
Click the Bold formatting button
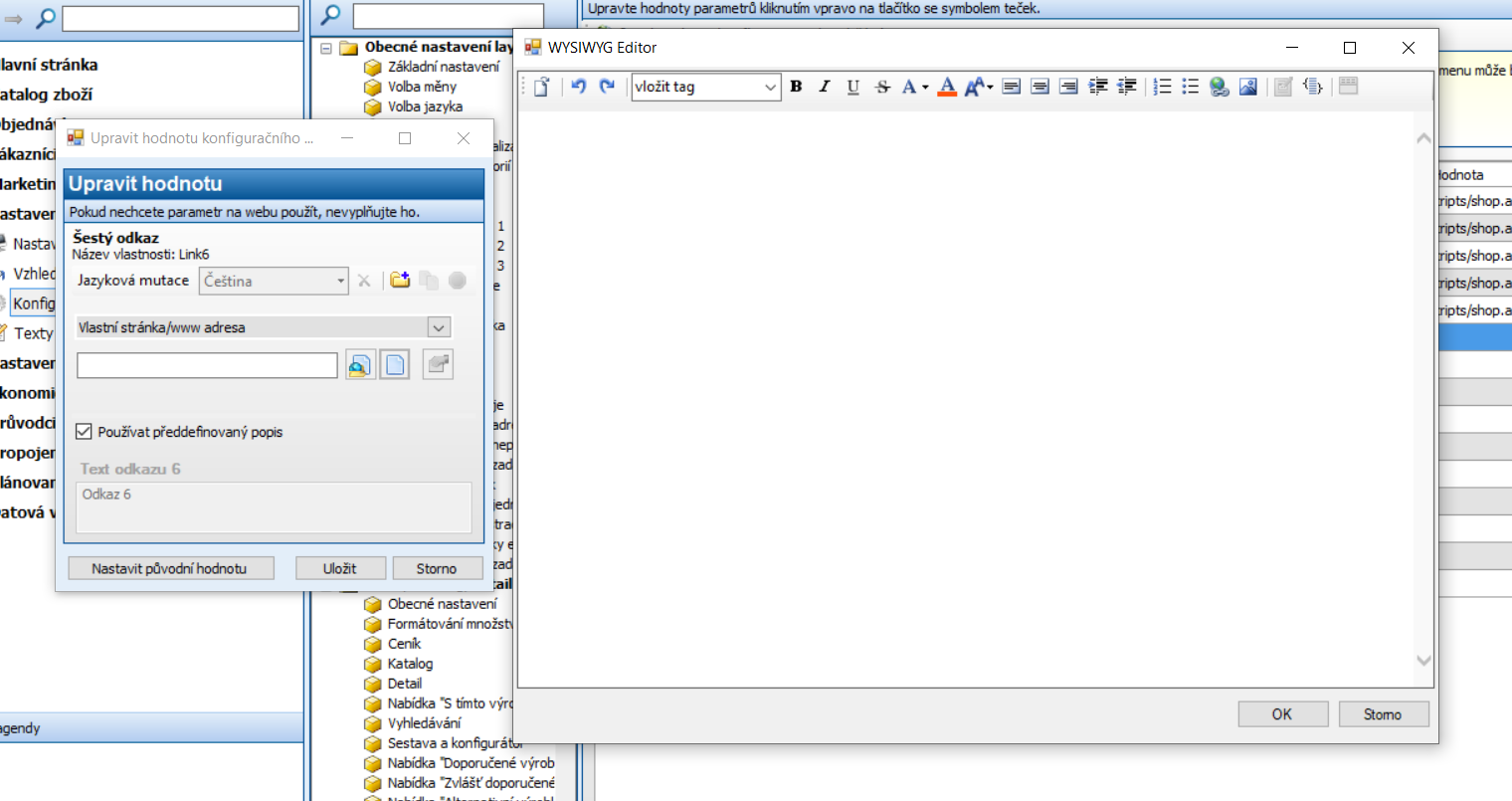pyautogui.click(x=796, y=87)
